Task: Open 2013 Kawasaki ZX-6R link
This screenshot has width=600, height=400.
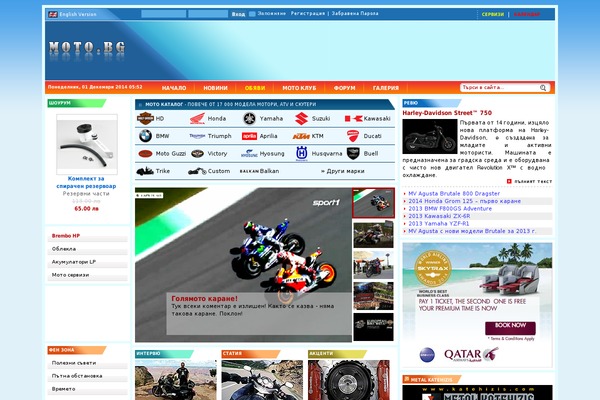Action: [x=439, y=216]
